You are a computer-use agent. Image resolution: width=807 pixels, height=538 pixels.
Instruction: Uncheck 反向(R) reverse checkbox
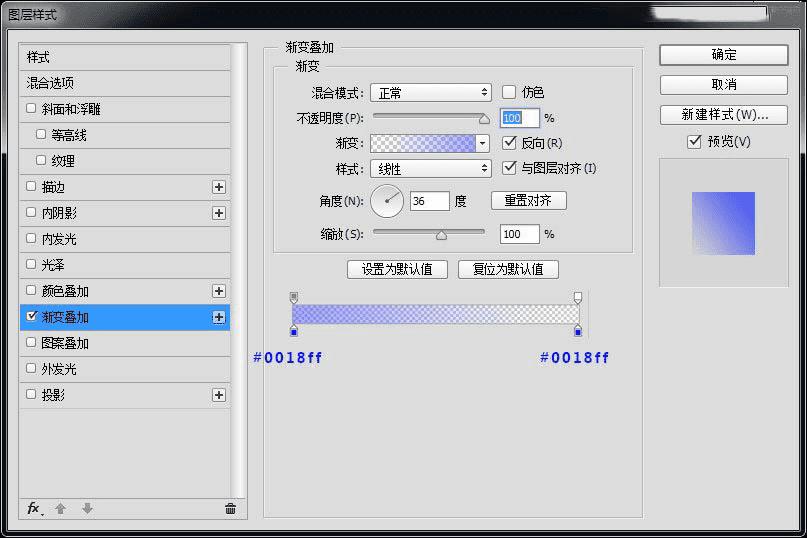click(x=508, y=143)
